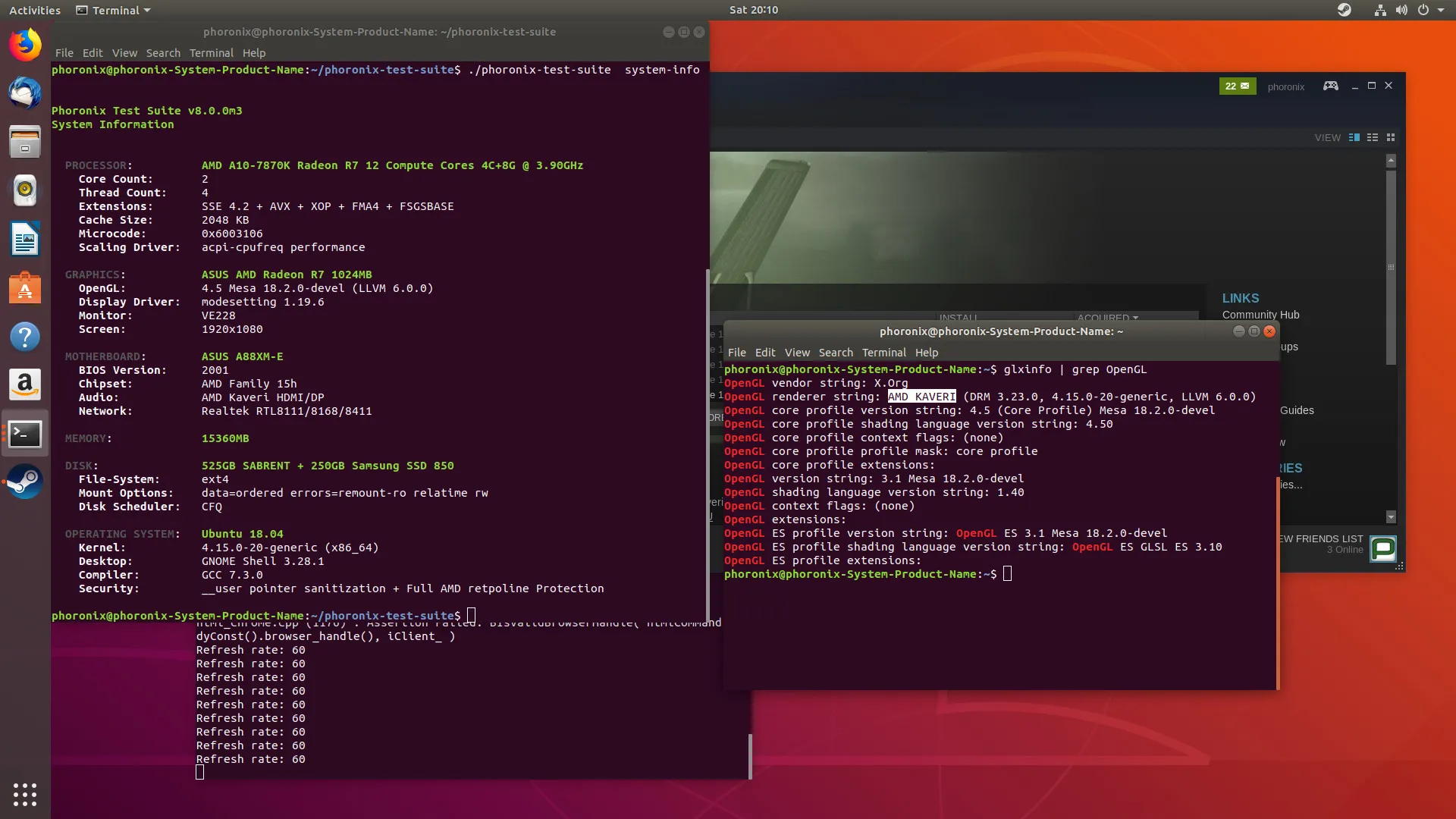The height and width of the screenshot is (819, 1456).
Task: Open Steam Big Picture mode controller icon
Action: click(1330, 86)
